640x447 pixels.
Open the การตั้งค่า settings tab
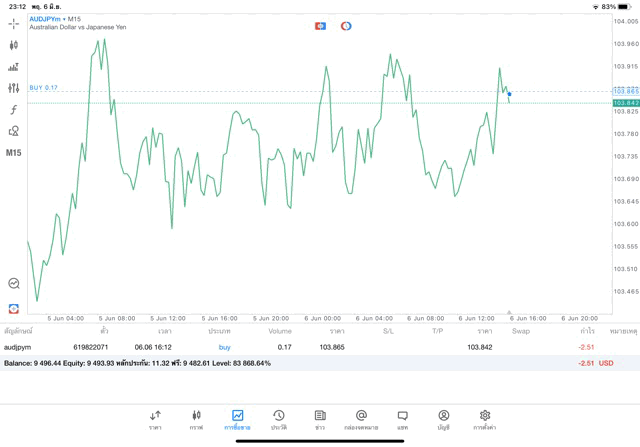pyautogui.click(x=485, y=419)
